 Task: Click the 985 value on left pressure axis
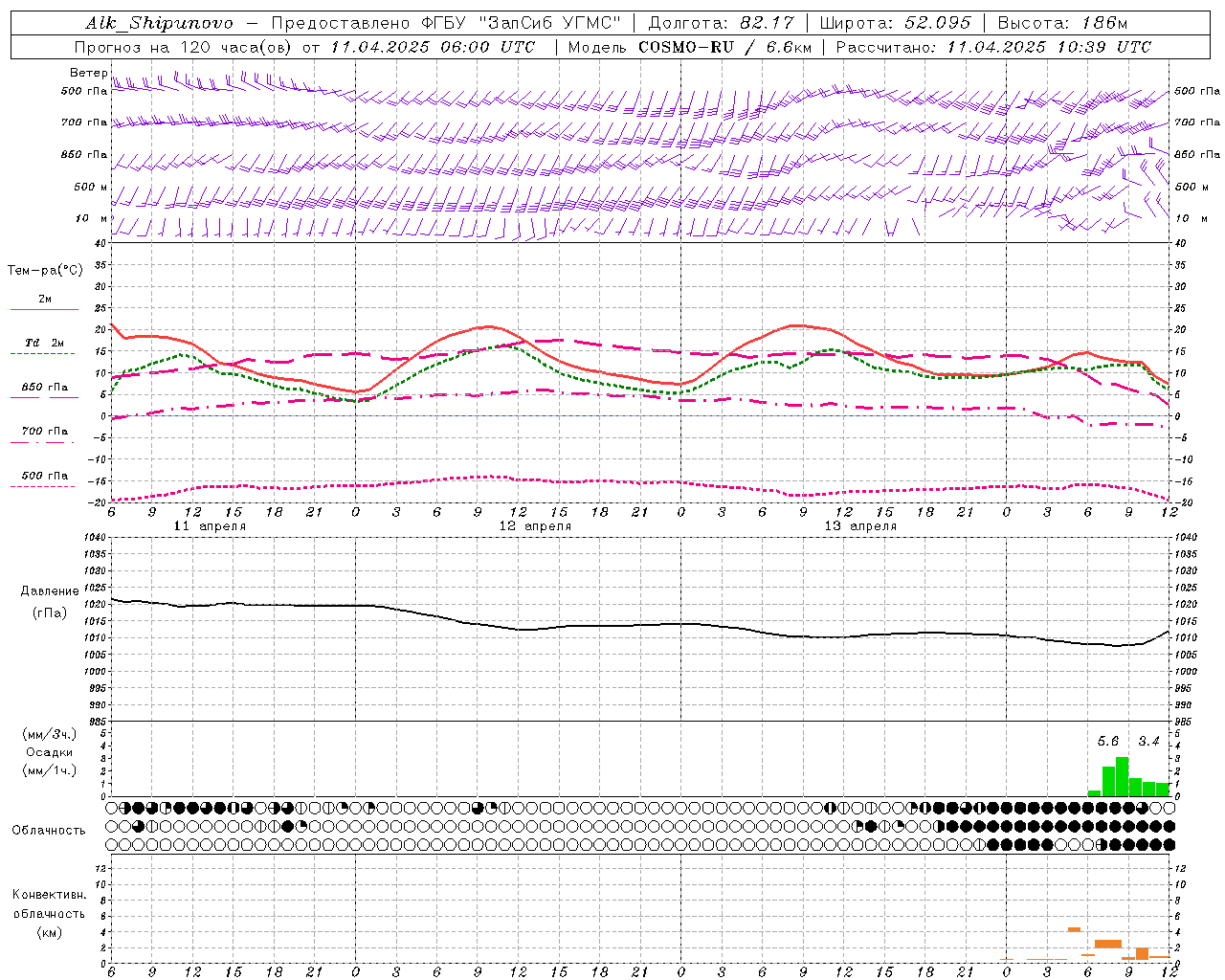click(x=100, y=722)
